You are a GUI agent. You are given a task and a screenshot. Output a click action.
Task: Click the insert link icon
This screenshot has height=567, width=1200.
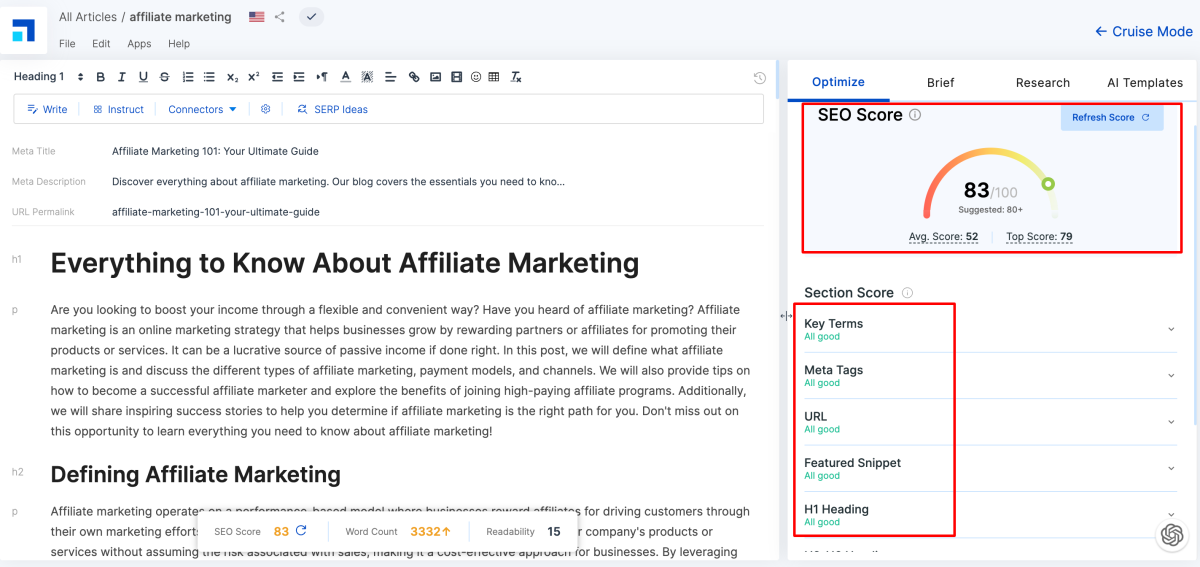coord(414,77)
